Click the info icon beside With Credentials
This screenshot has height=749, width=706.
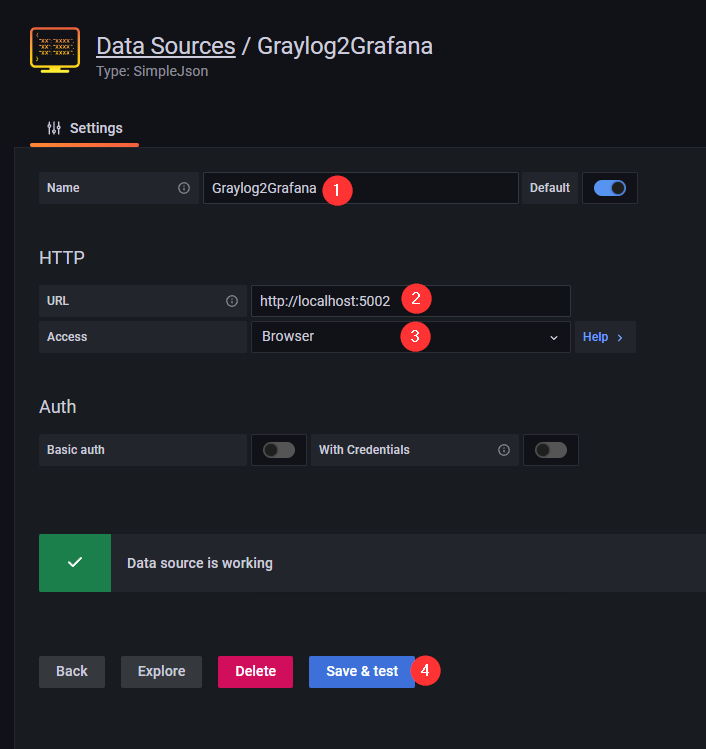click(x=503, y=450)
